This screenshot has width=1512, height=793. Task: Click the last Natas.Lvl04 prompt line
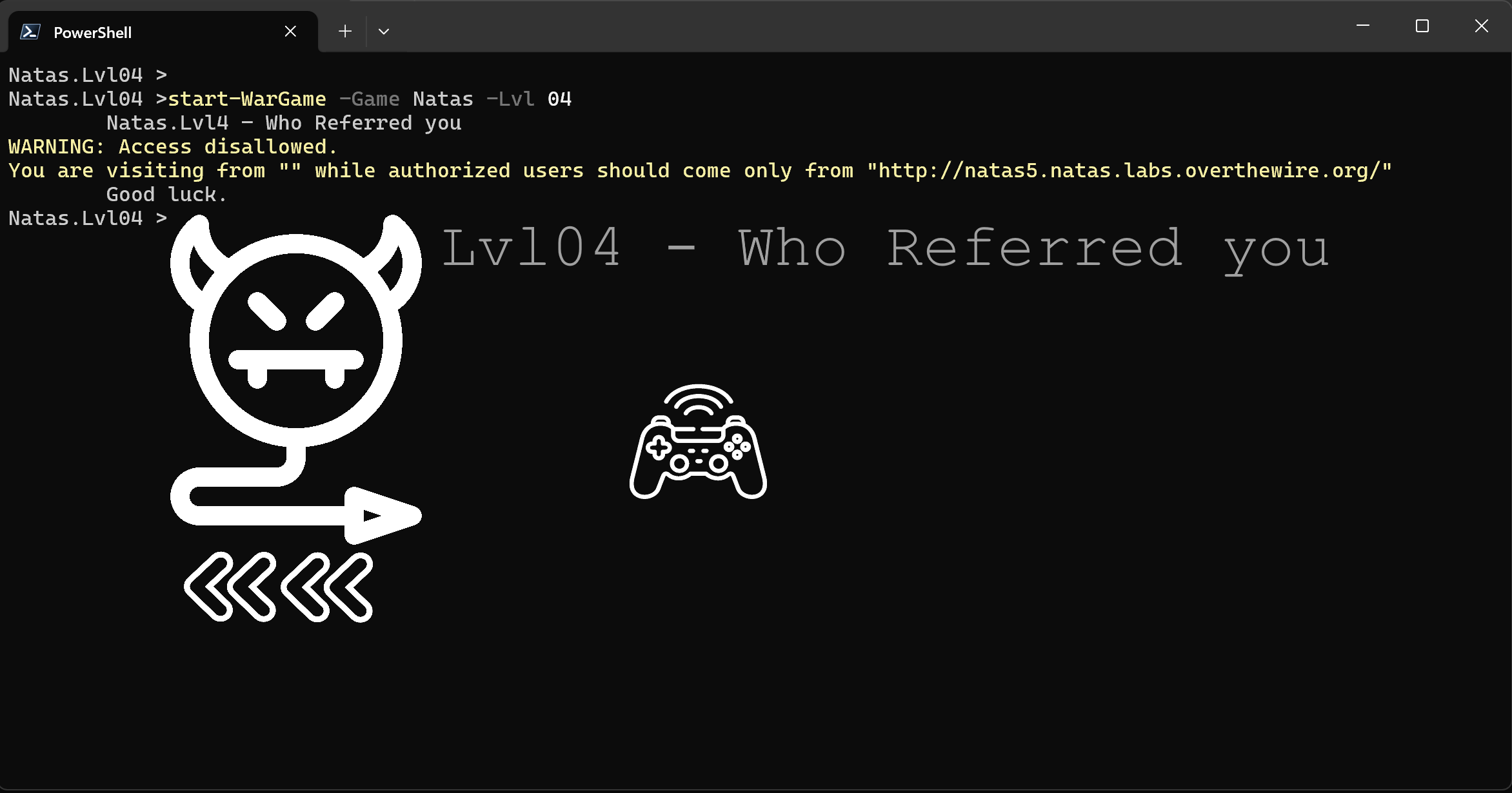coord(88,218)
